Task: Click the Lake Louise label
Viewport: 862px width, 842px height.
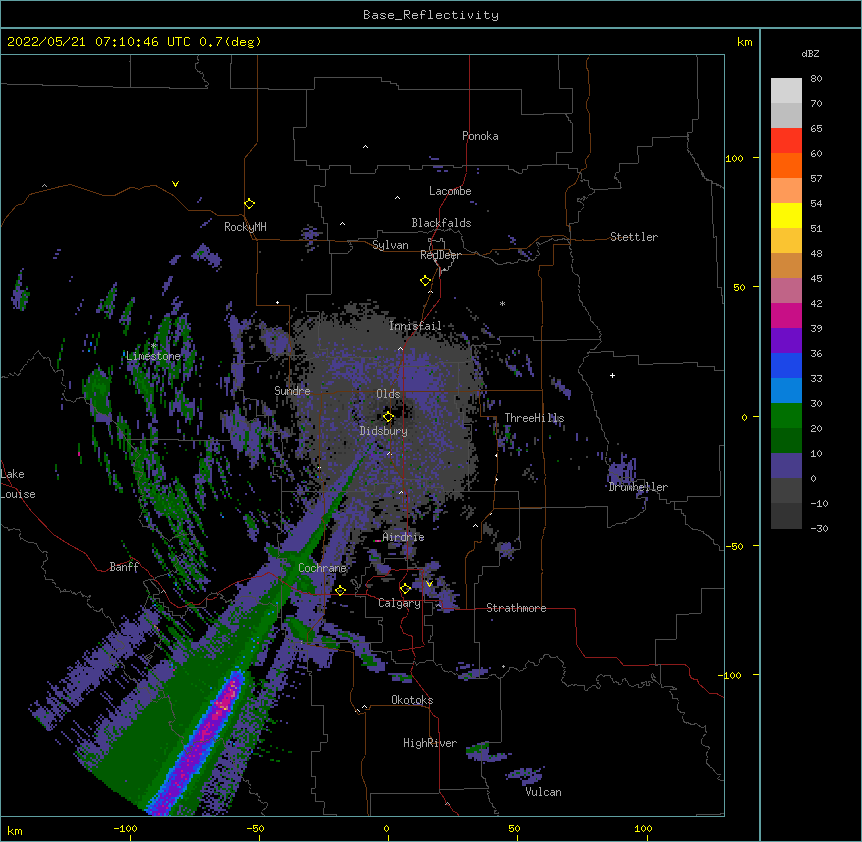Action: (18, 484)
